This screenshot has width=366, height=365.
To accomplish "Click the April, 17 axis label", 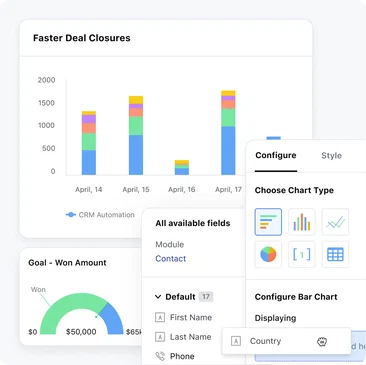I will pos(228,190).
